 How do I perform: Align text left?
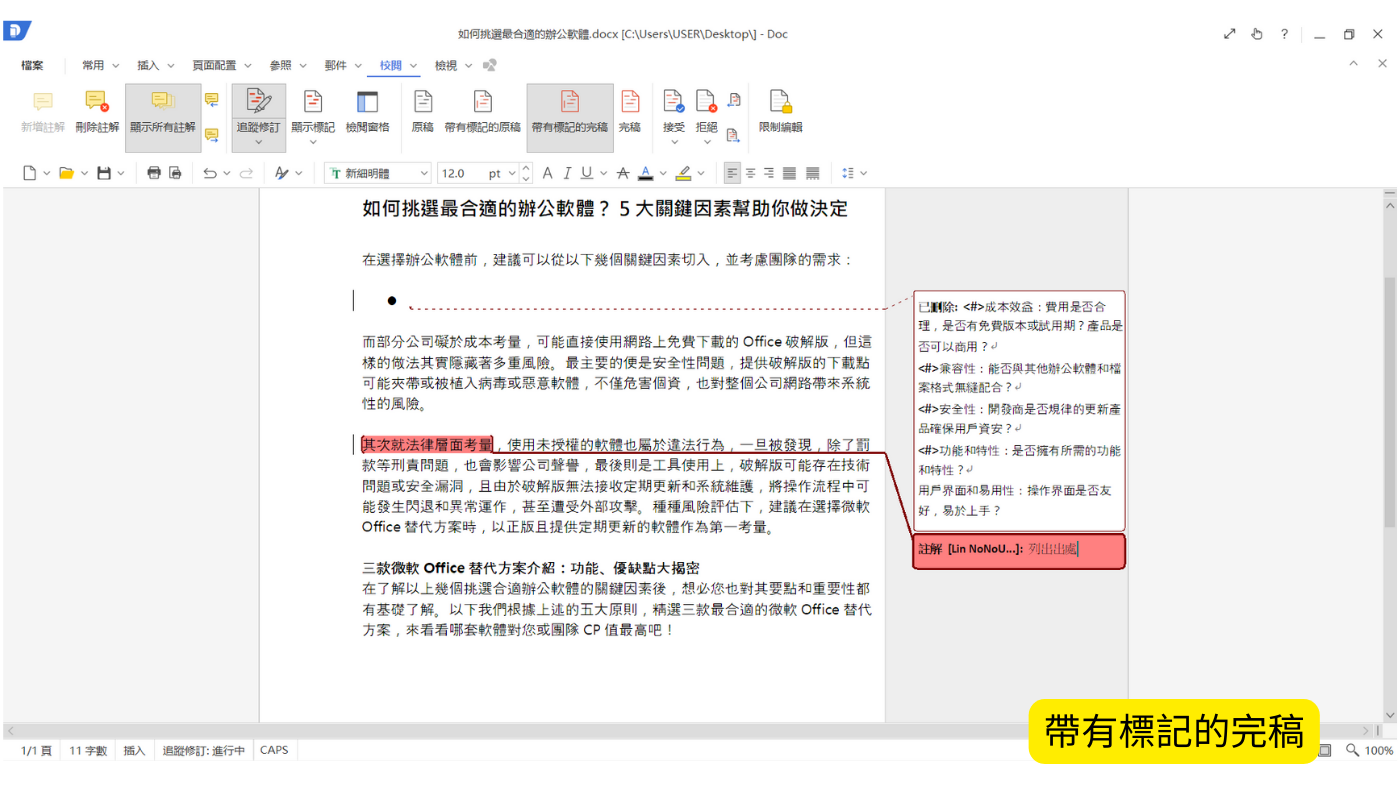(x=733, y=173)
